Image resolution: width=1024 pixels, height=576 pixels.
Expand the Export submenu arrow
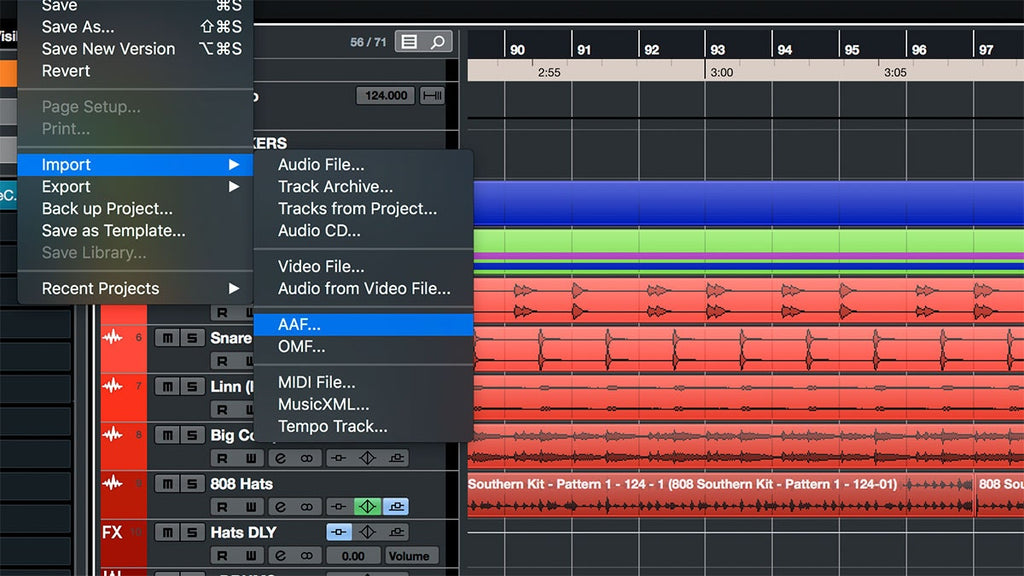point(234,187)
